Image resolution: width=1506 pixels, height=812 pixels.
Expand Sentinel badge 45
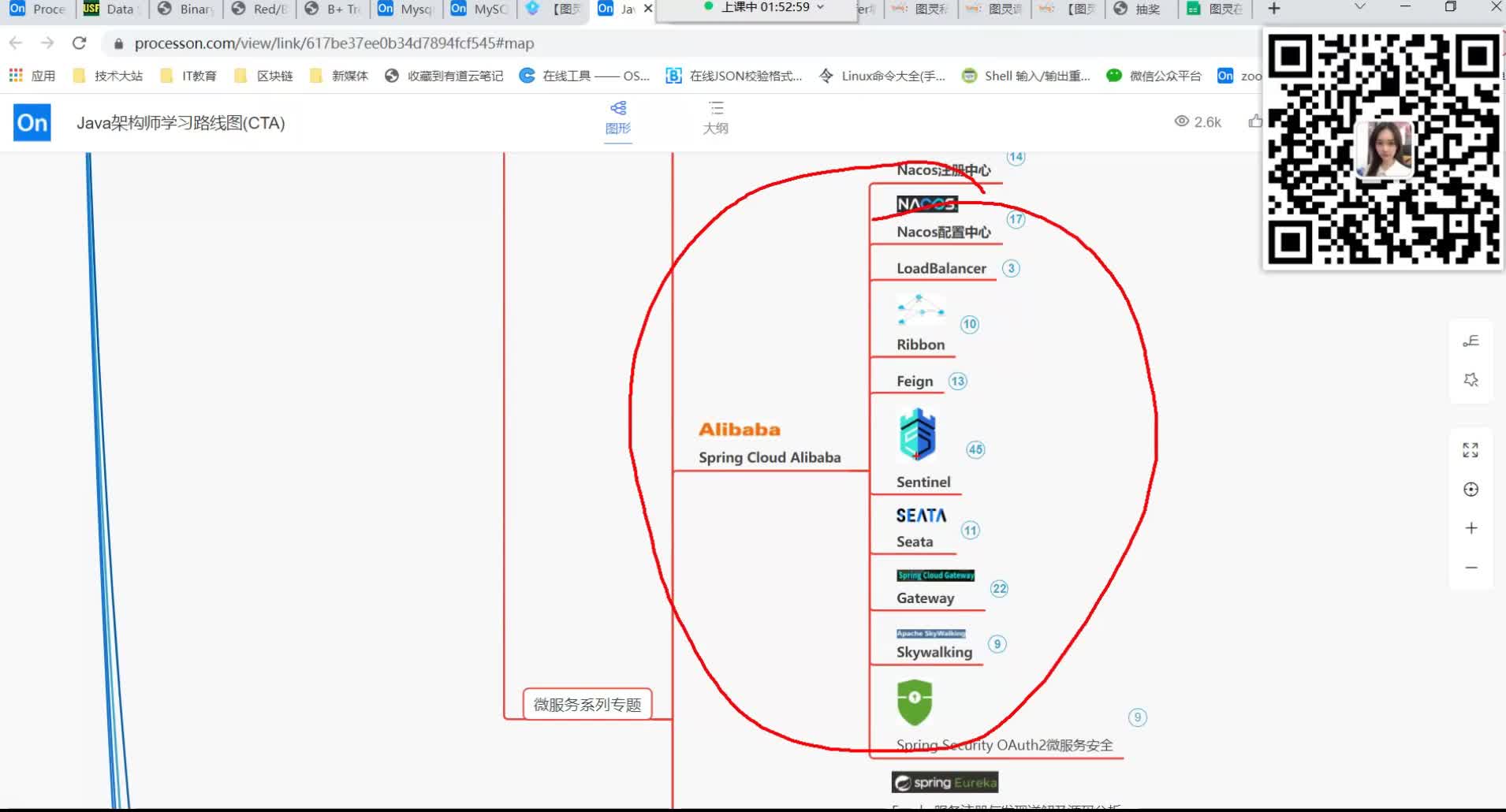point(975,449)
